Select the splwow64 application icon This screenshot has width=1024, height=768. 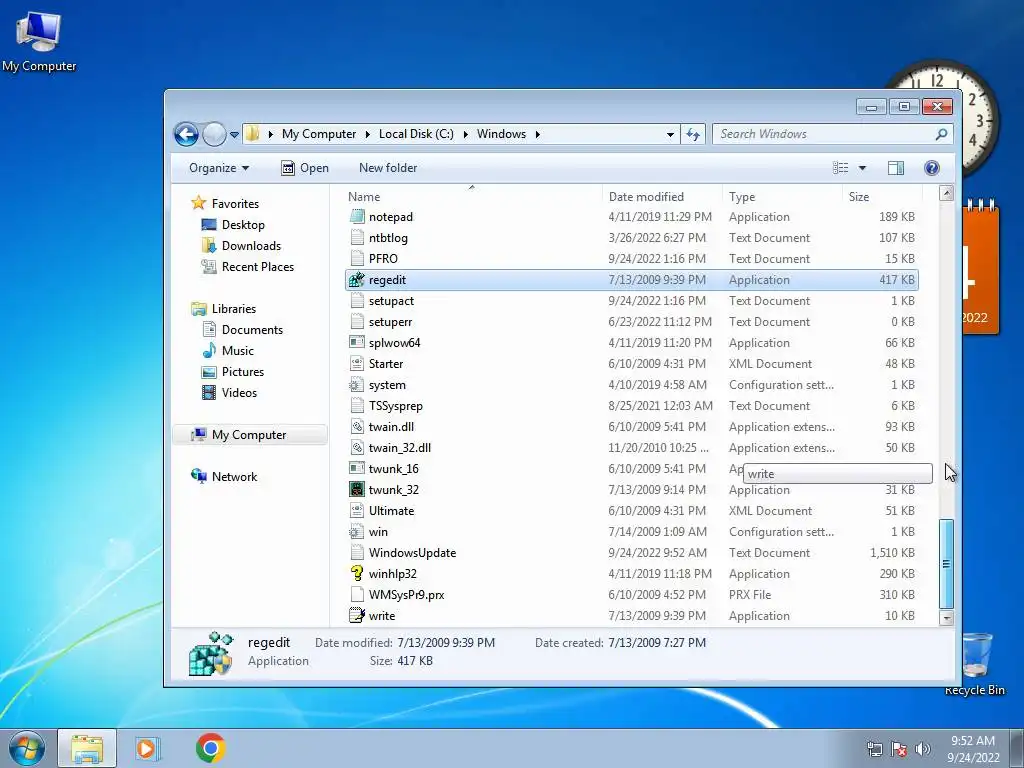click(x=357, y=343)
